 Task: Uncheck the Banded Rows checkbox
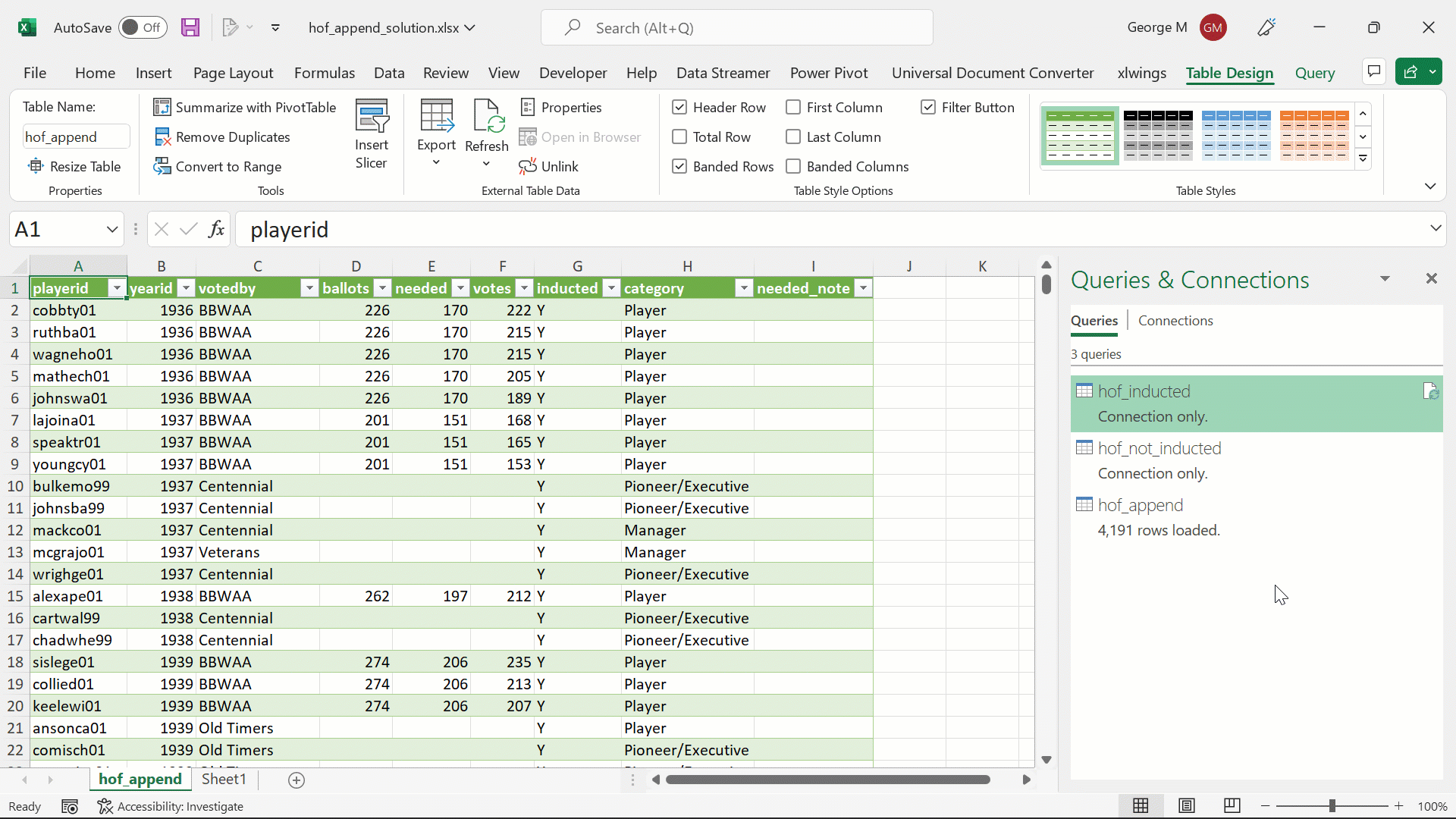pyautogui.click(x=680, y=166)
